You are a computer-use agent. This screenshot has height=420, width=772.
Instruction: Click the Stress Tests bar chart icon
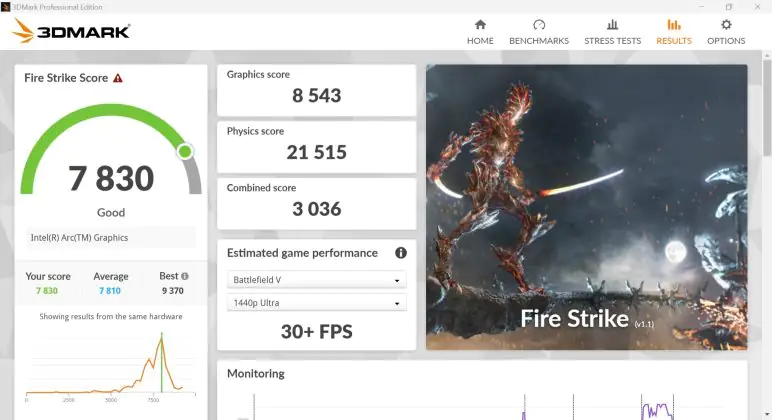612,25
